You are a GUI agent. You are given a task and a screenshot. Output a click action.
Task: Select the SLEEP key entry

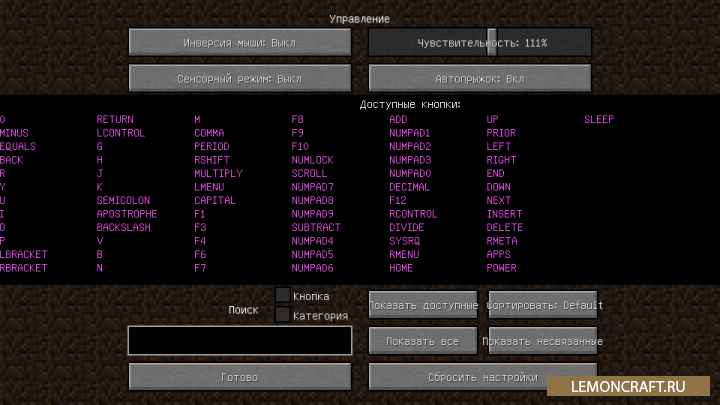(599, 119)
